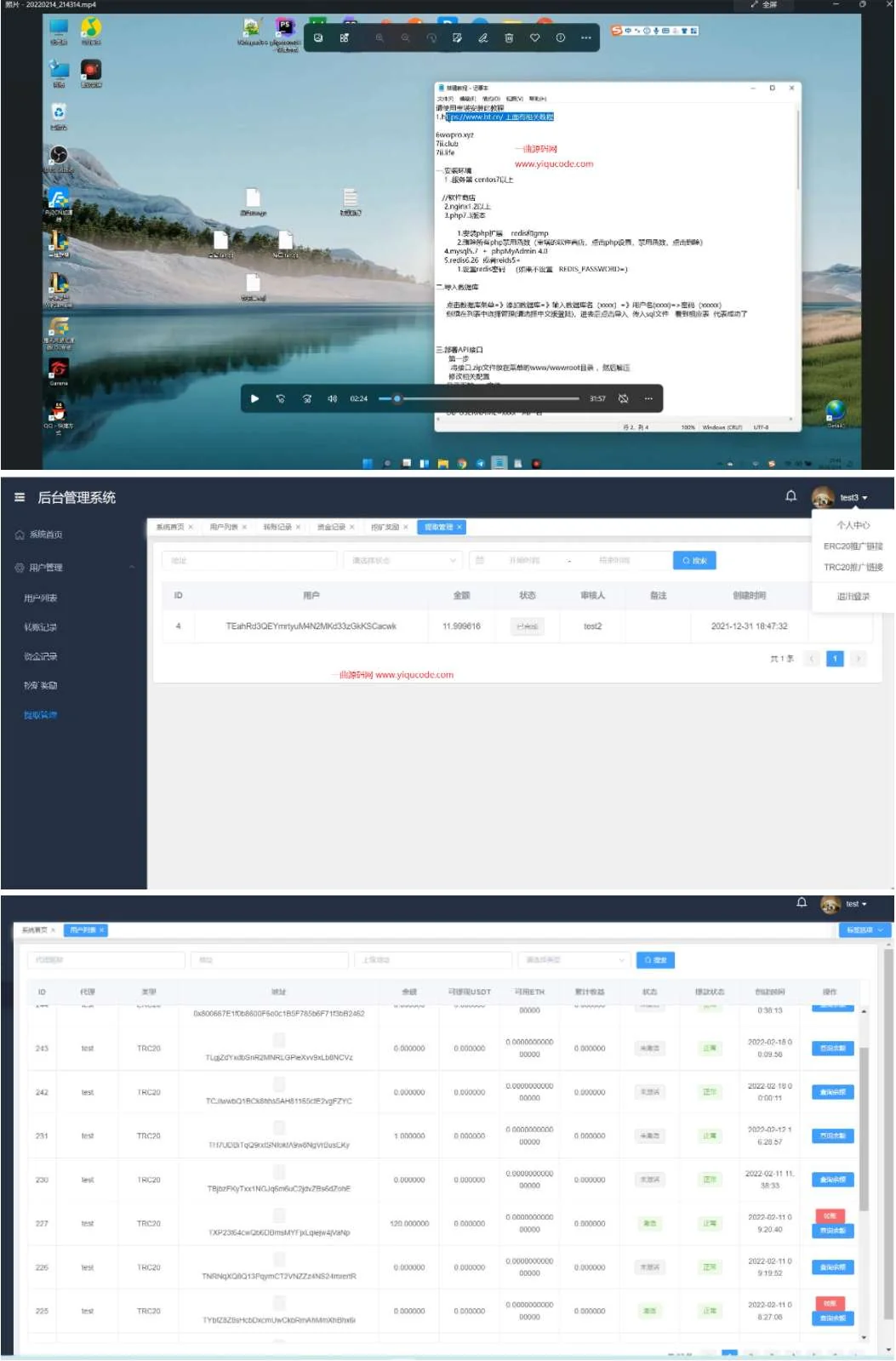Collapse the 用户管理 sidebar section
Screen dimensions: 896x1361
coord(132,568)
